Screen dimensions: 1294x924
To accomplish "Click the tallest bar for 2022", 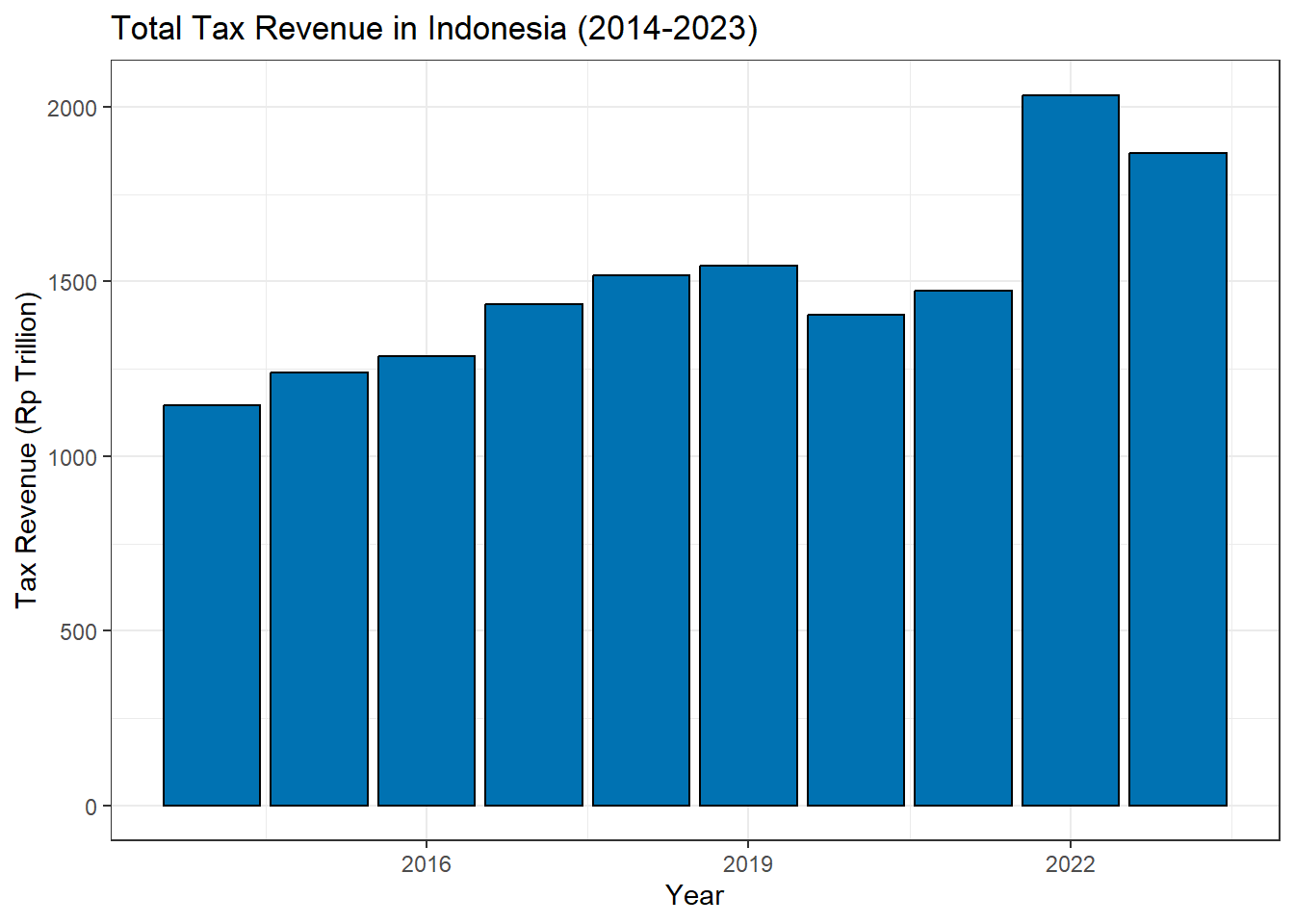I will point(1071,449).
